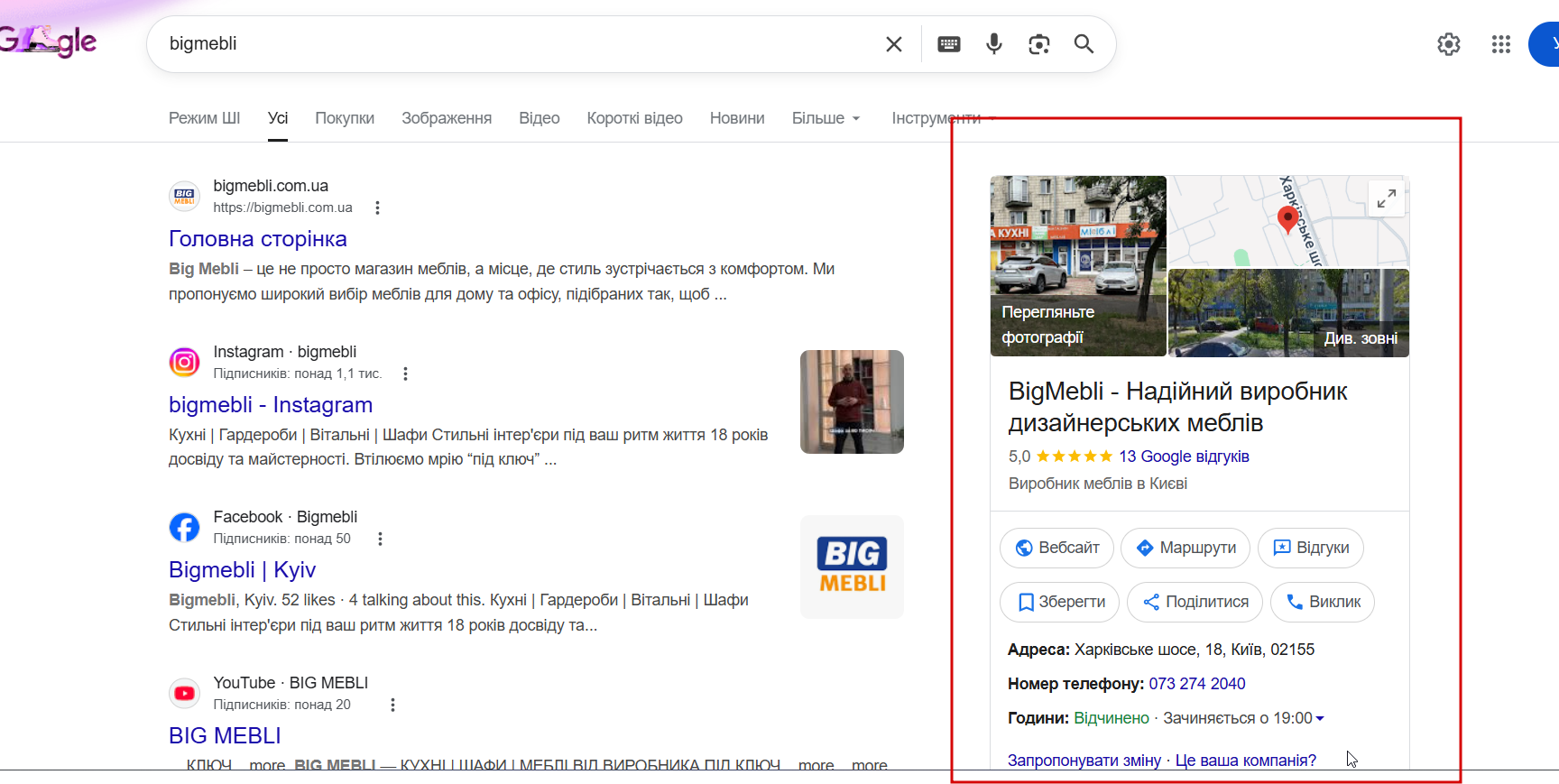Viewport: 1559px width, 784px height.
Task: Open the Зображення tab
Action: pos(447,118)
